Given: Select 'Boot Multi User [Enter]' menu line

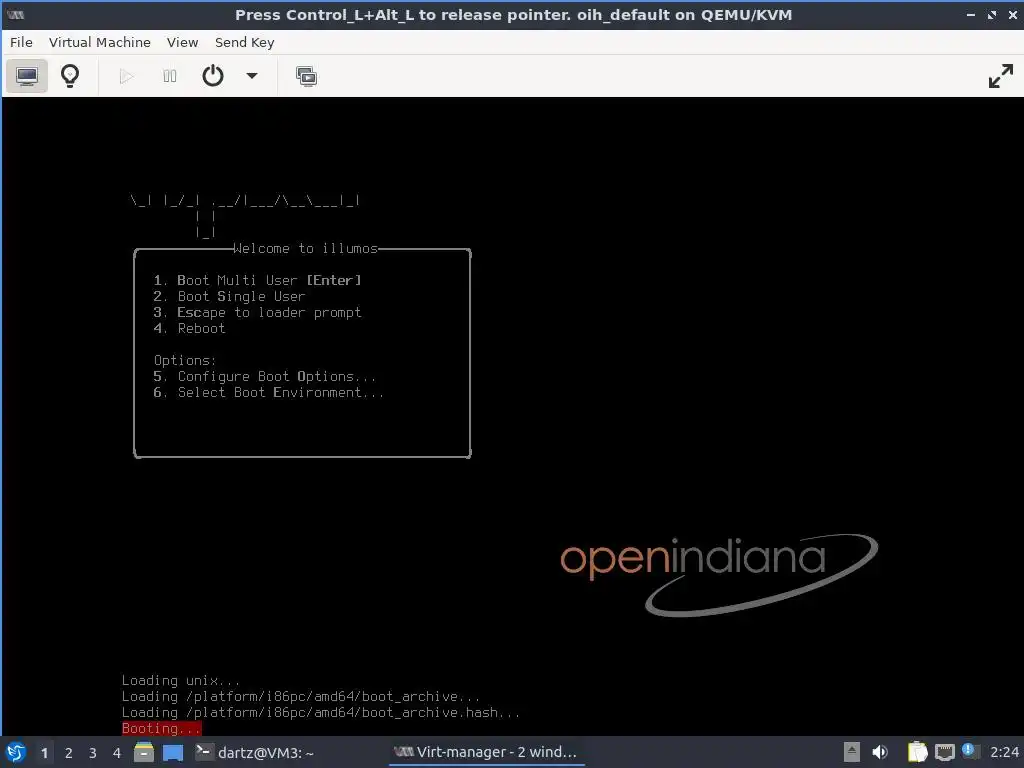Looking at the screenshot, I should pyautogui.click(x=257, y=280).
